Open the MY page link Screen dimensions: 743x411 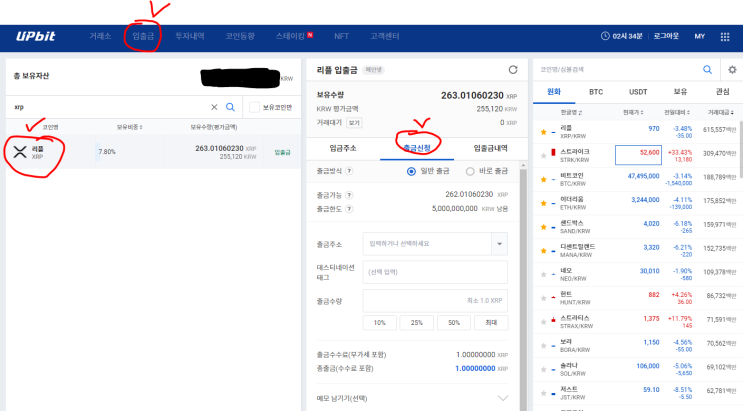(699, 36)
